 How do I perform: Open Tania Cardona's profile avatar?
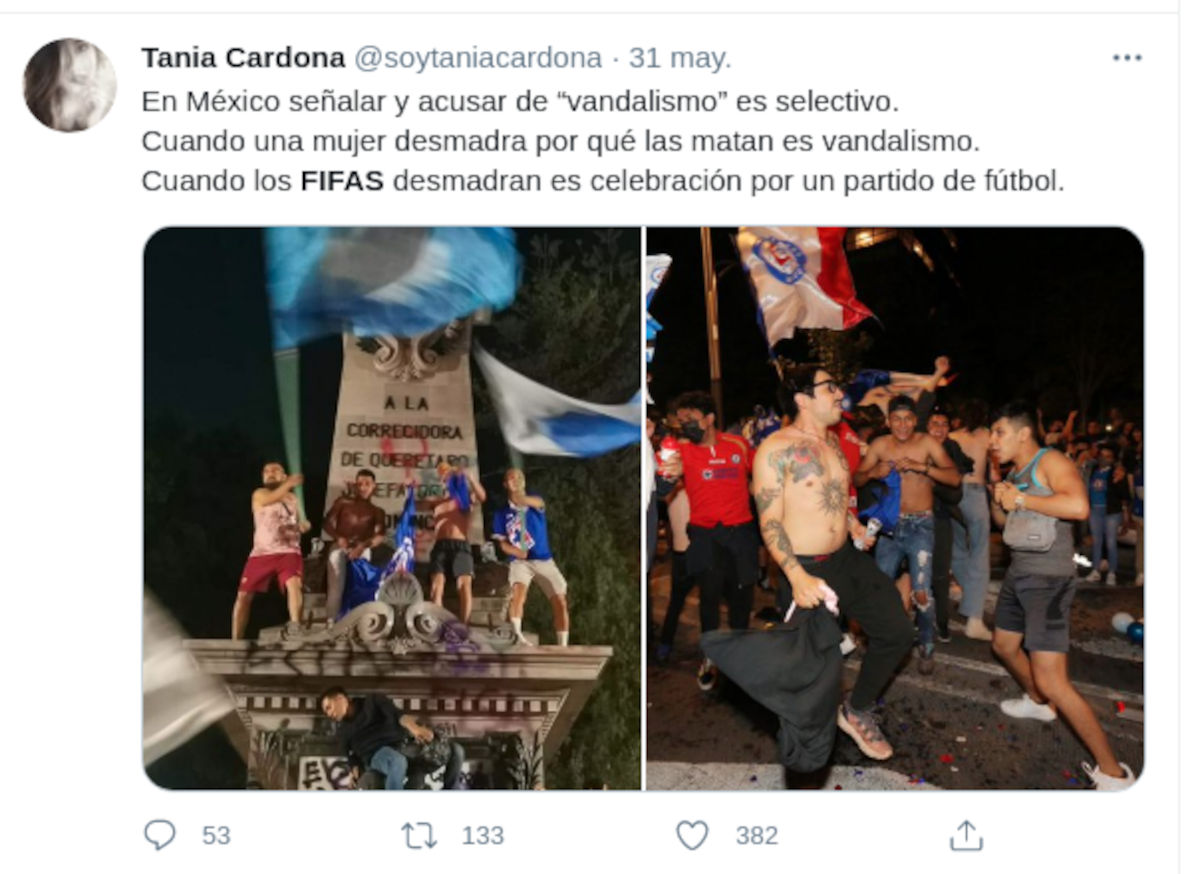coord(69,85)
